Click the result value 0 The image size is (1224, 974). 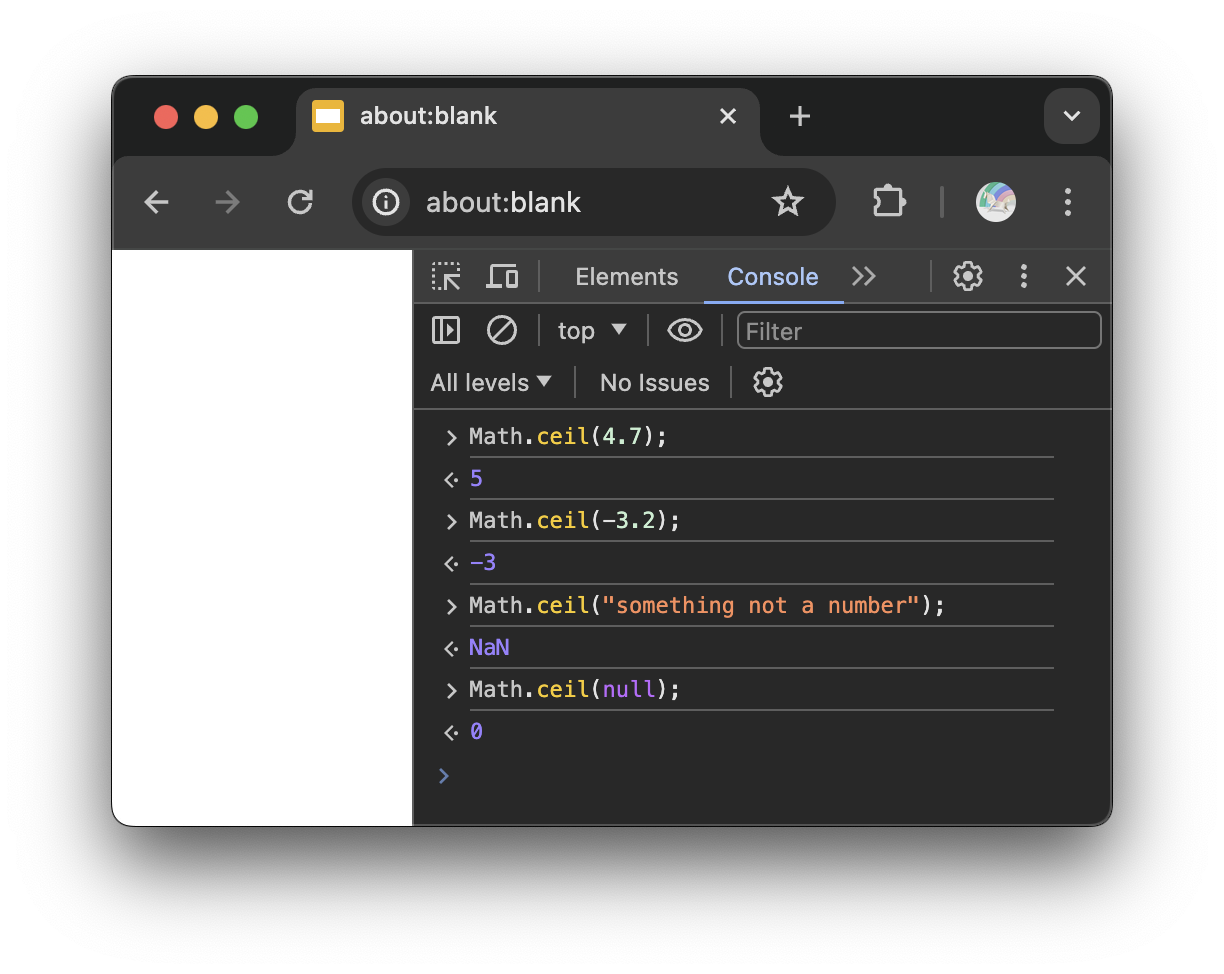click(x=476, y=732)
